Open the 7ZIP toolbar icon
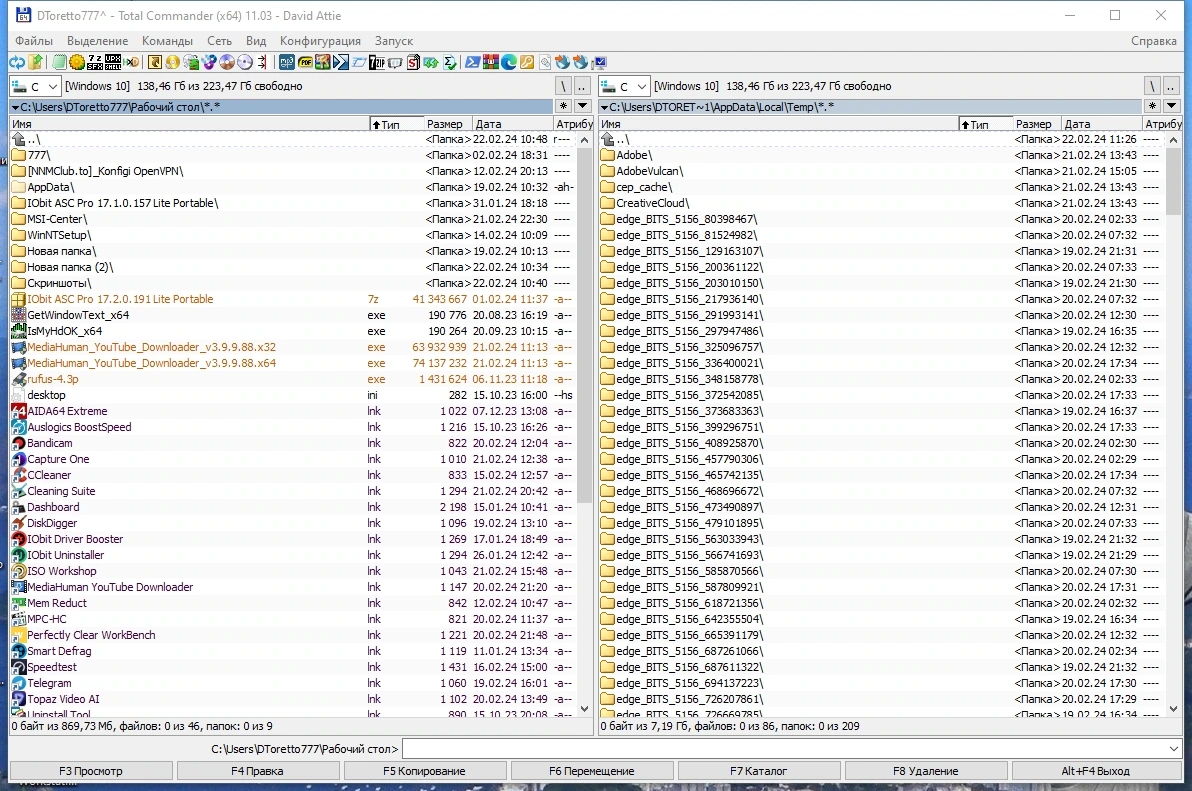Screen dimensions: 1192x791 coord(376,62)
